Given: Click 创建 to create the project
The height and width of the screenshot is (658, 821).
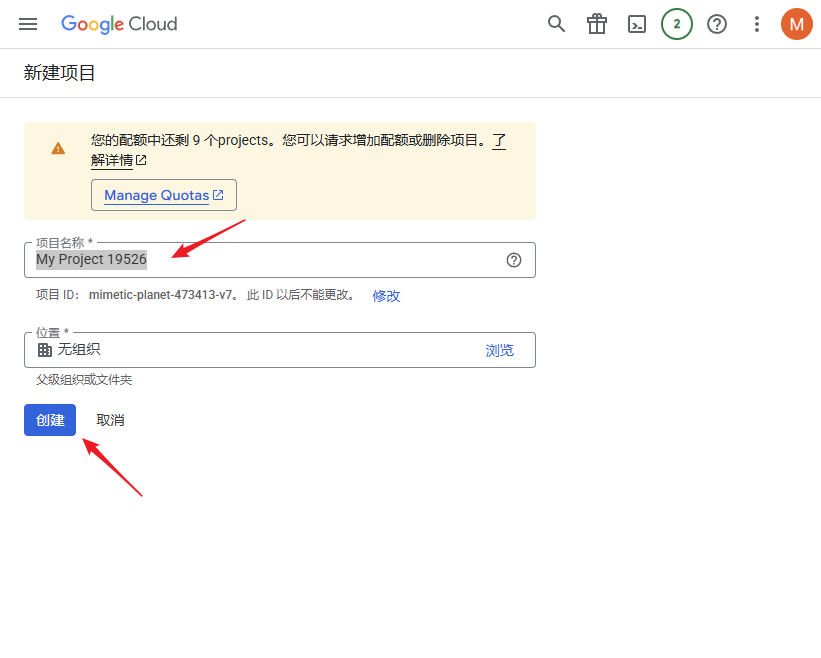Looking at the screenshot, I should [x=49, y=420].
